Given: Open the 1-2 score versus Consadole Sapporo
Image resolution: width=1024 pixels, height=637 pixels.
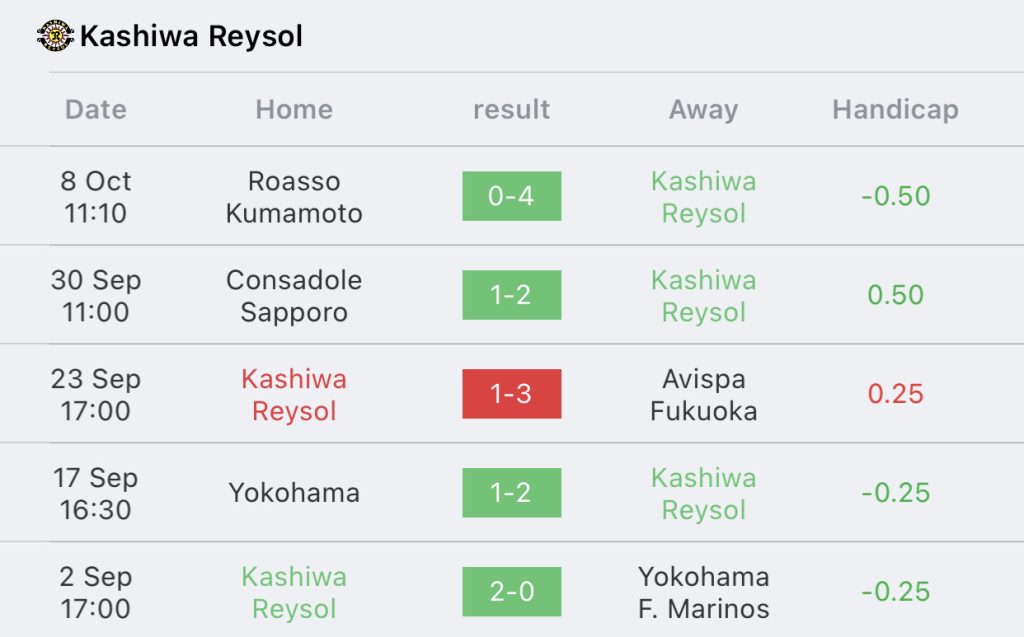Looking at the screenshot, I should click(511, 295).
